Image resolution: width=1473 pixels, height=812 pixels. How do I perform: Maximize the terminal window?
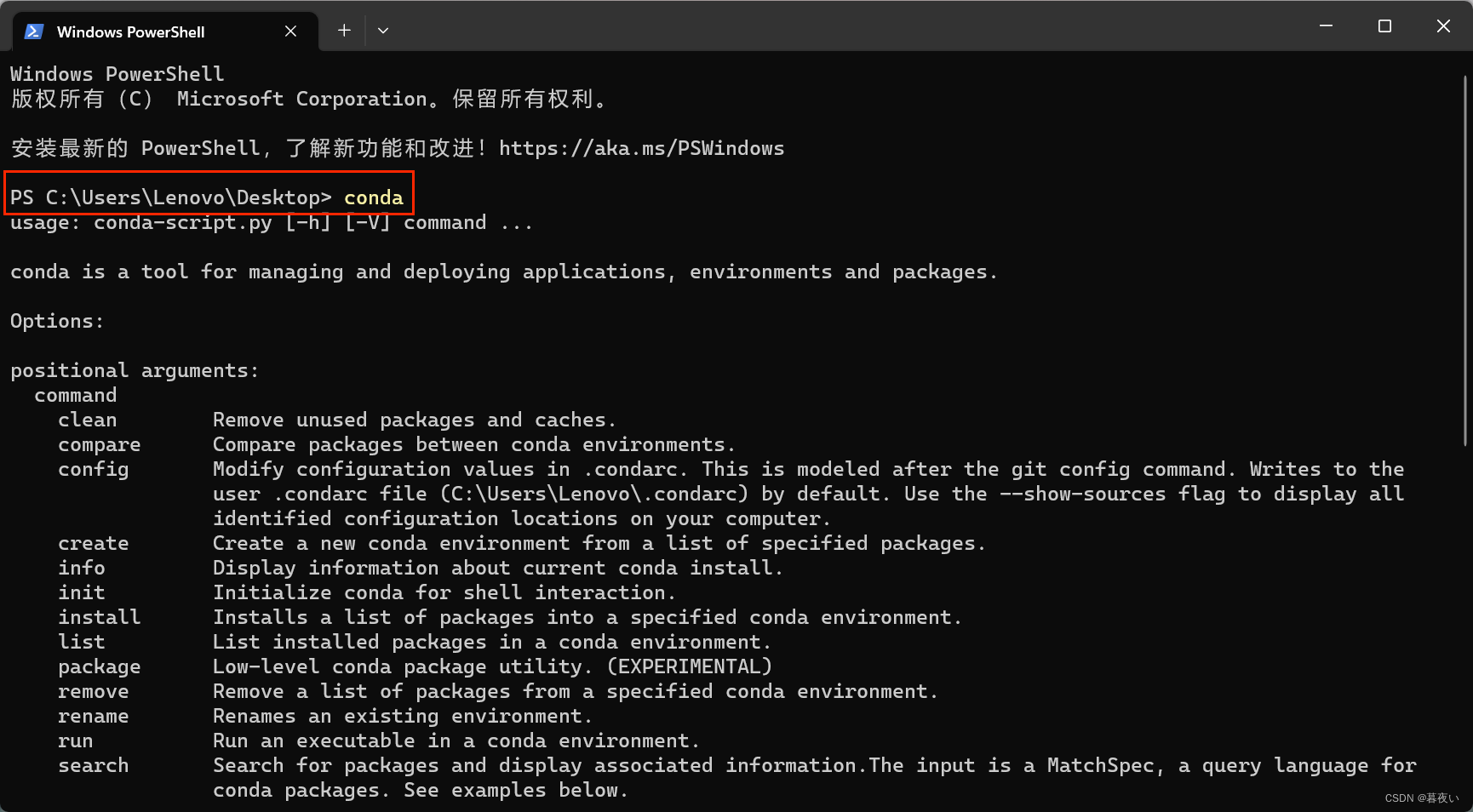coord(1384,26)
